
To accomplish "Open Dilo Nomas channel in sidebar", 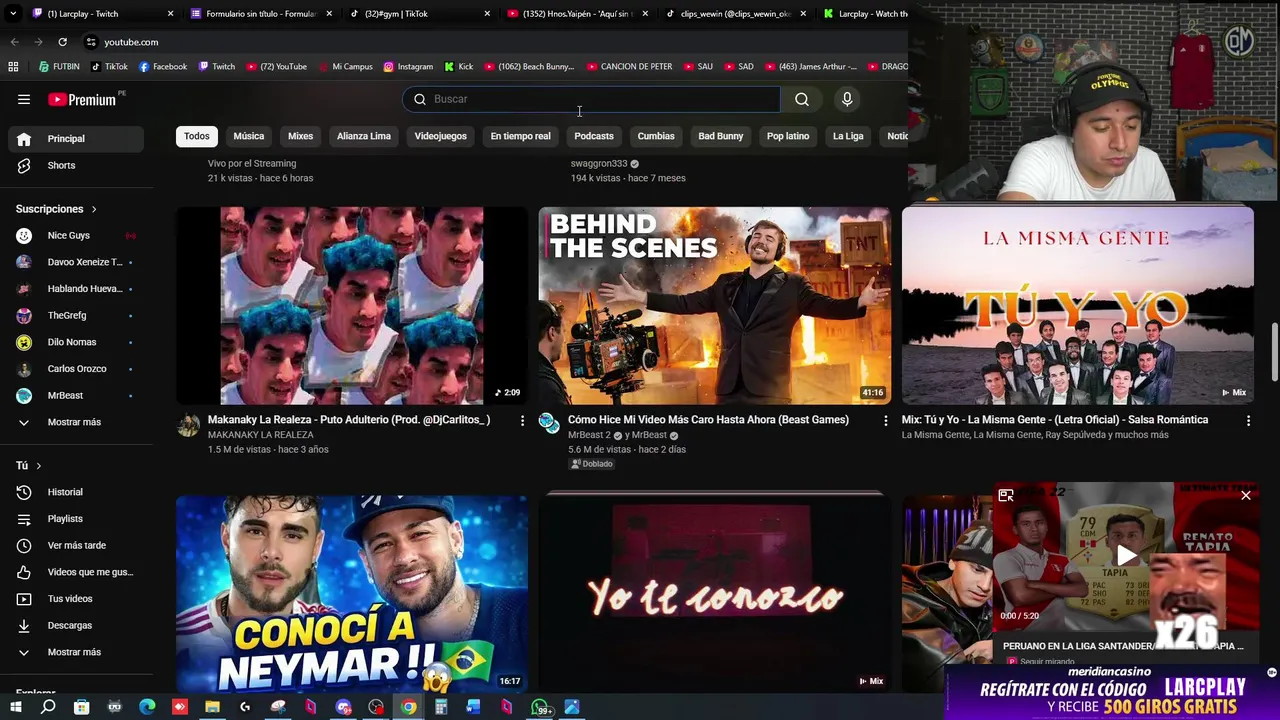I will click(76, 342).
